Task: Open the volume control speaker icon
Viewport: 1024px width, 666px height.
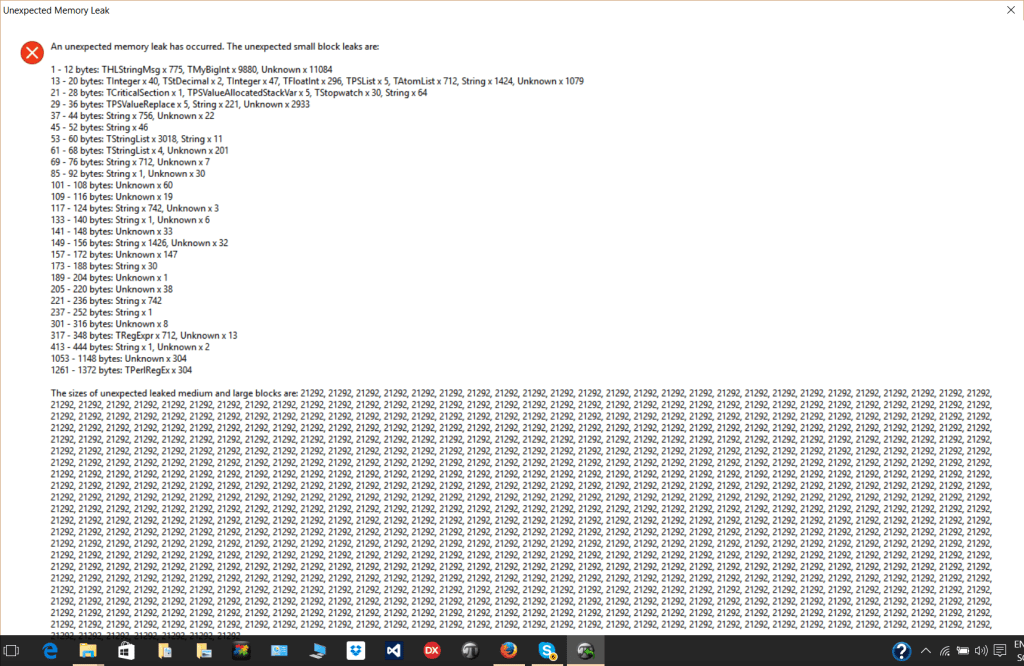Action: click(980, 651)
